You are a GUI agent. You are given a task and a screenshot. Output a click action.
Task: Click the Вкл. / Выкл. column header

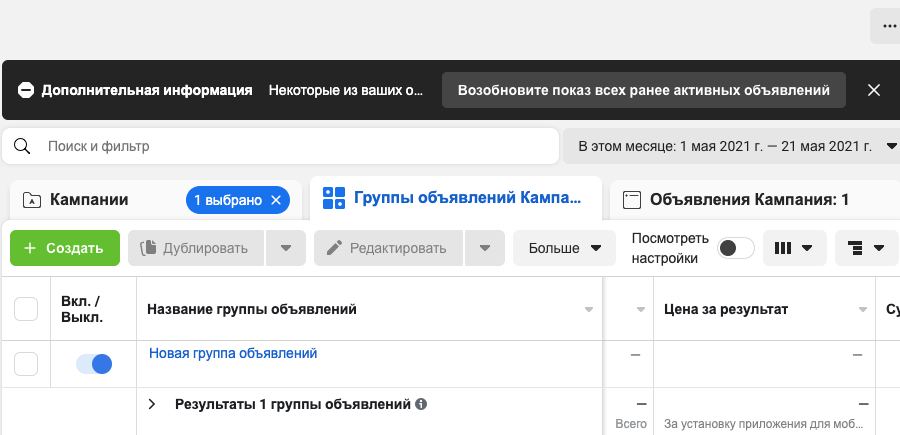[x=82, y=309]
